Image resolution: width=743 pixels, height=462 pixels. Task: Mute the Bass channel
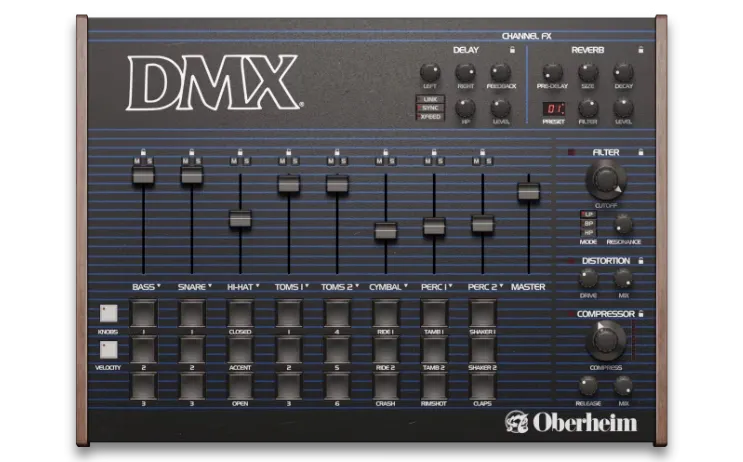(x=137, y=162)
